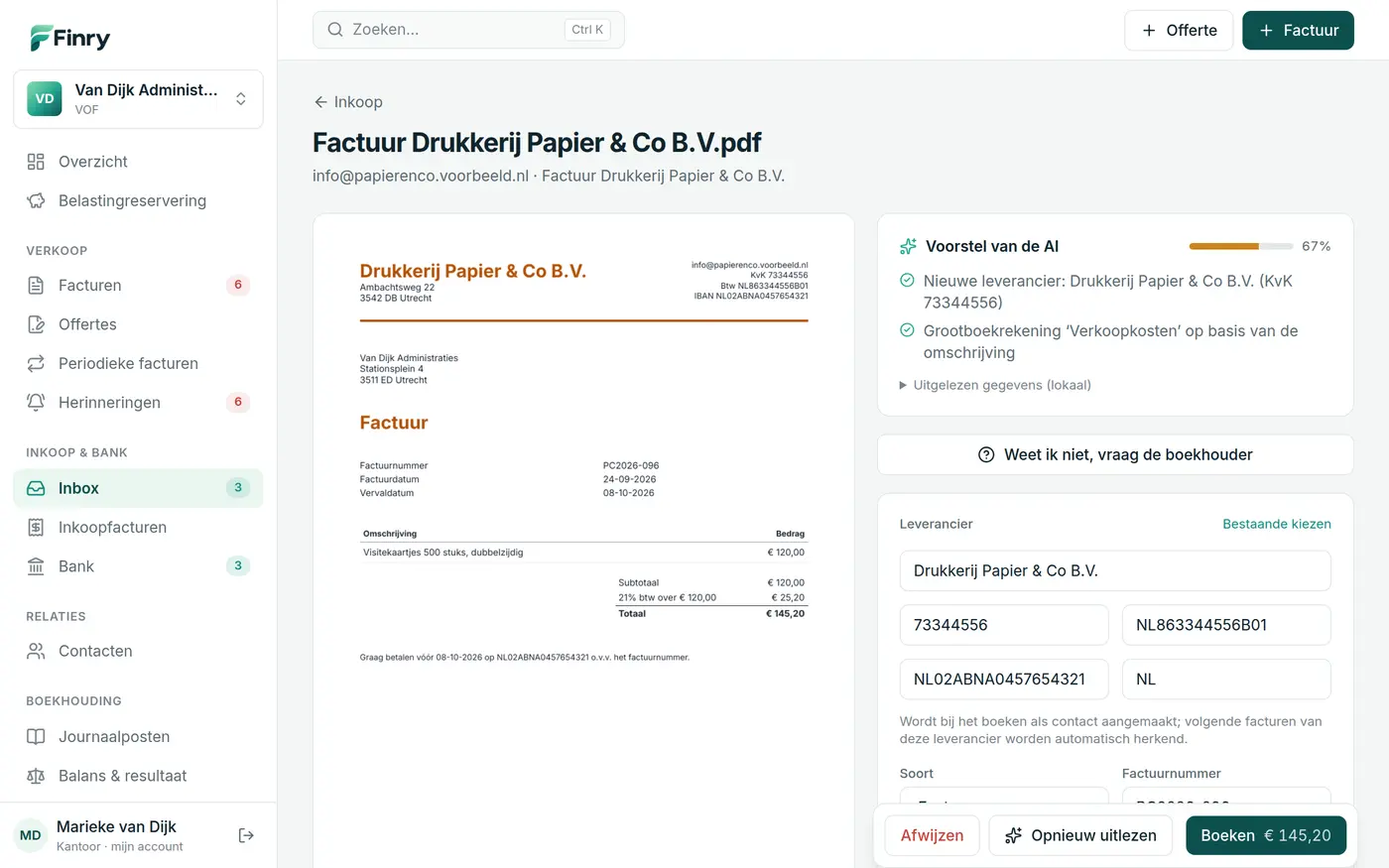
Task: Click the Grootboekrekening suggestion check icon
Action: (x=907, y=330)
